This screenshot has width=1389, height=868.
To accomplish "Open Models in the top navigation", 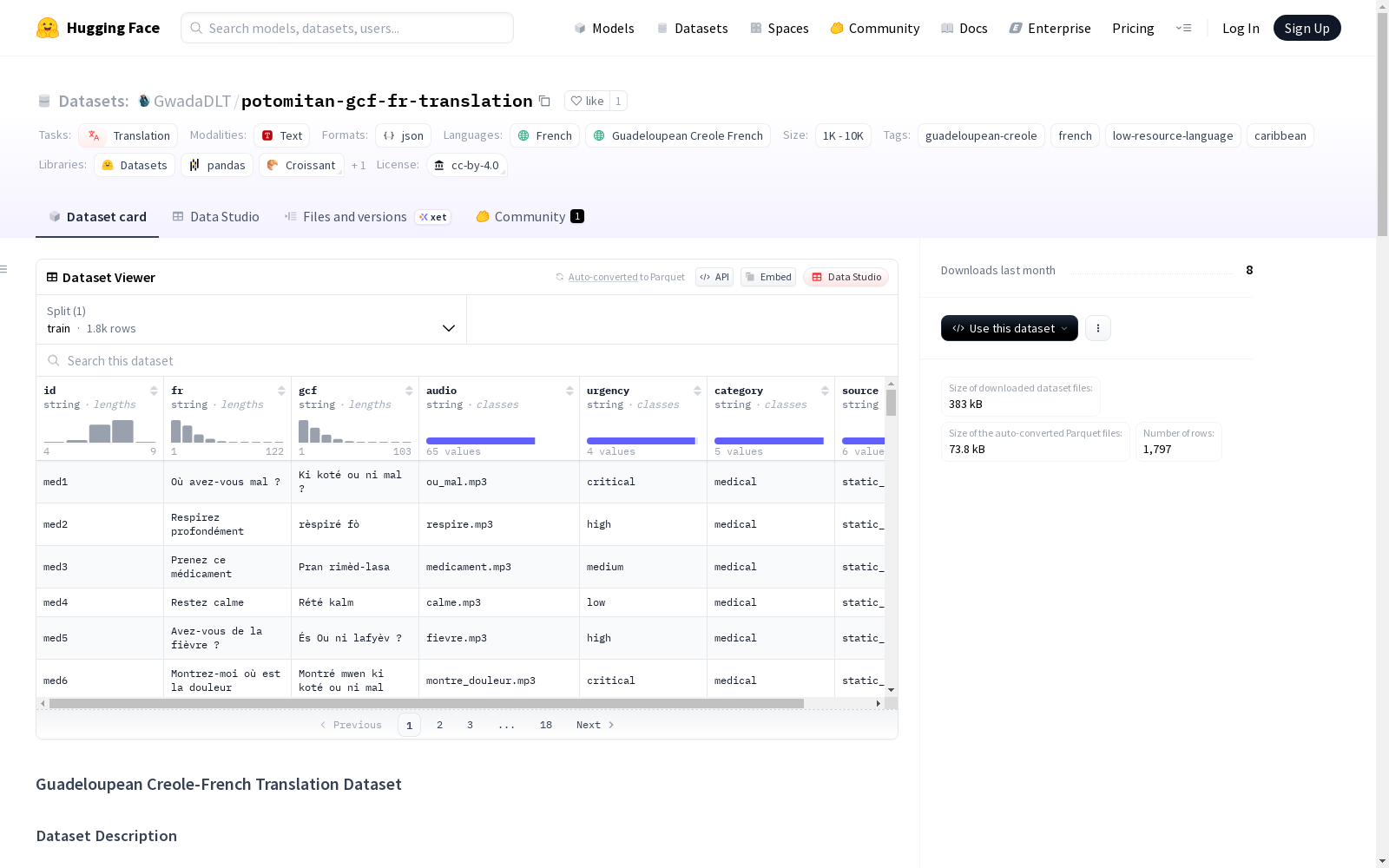I will [604, 28].
